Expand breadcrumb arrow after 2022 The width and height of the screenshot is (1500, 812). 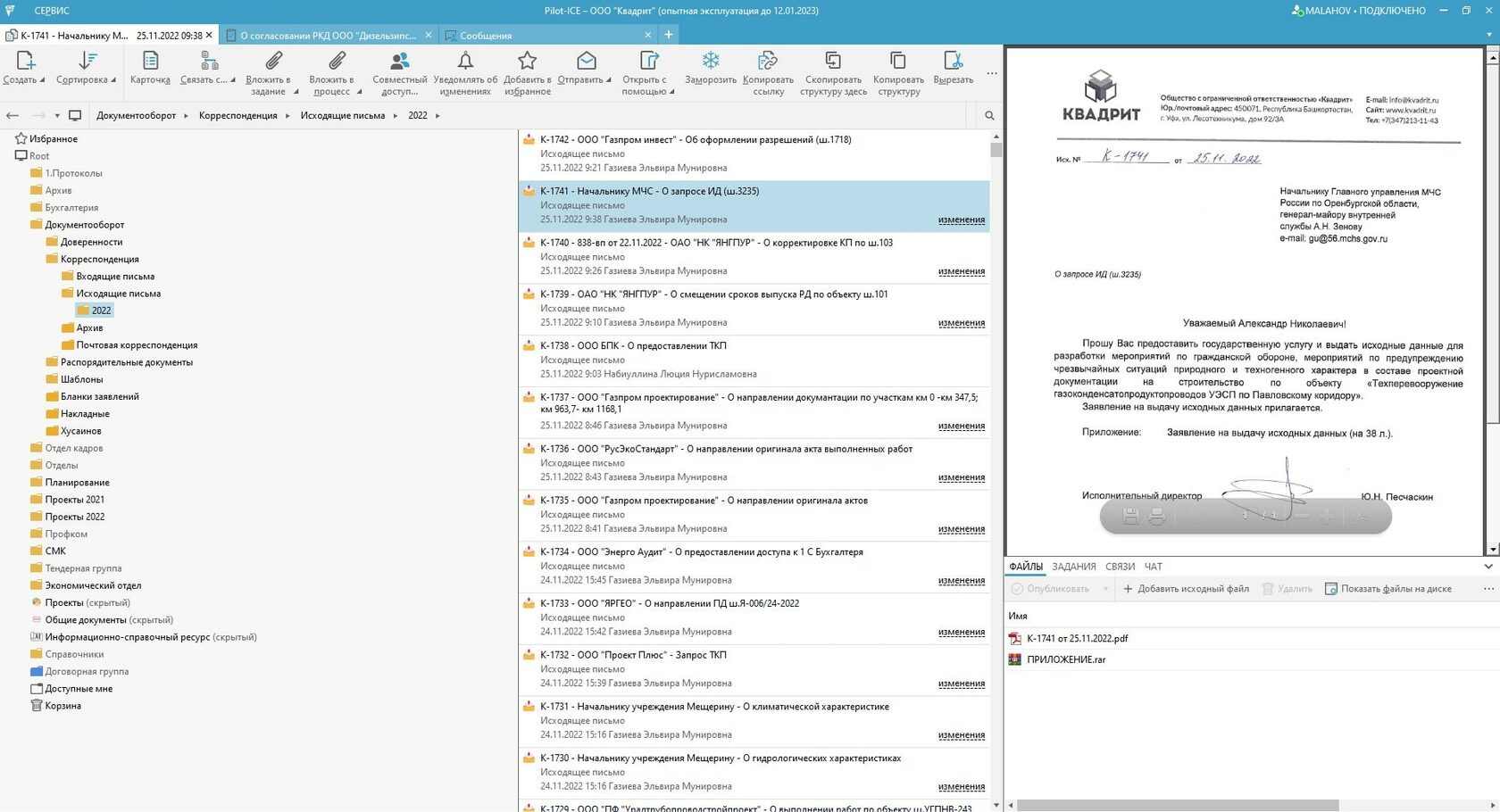[437, 115]
